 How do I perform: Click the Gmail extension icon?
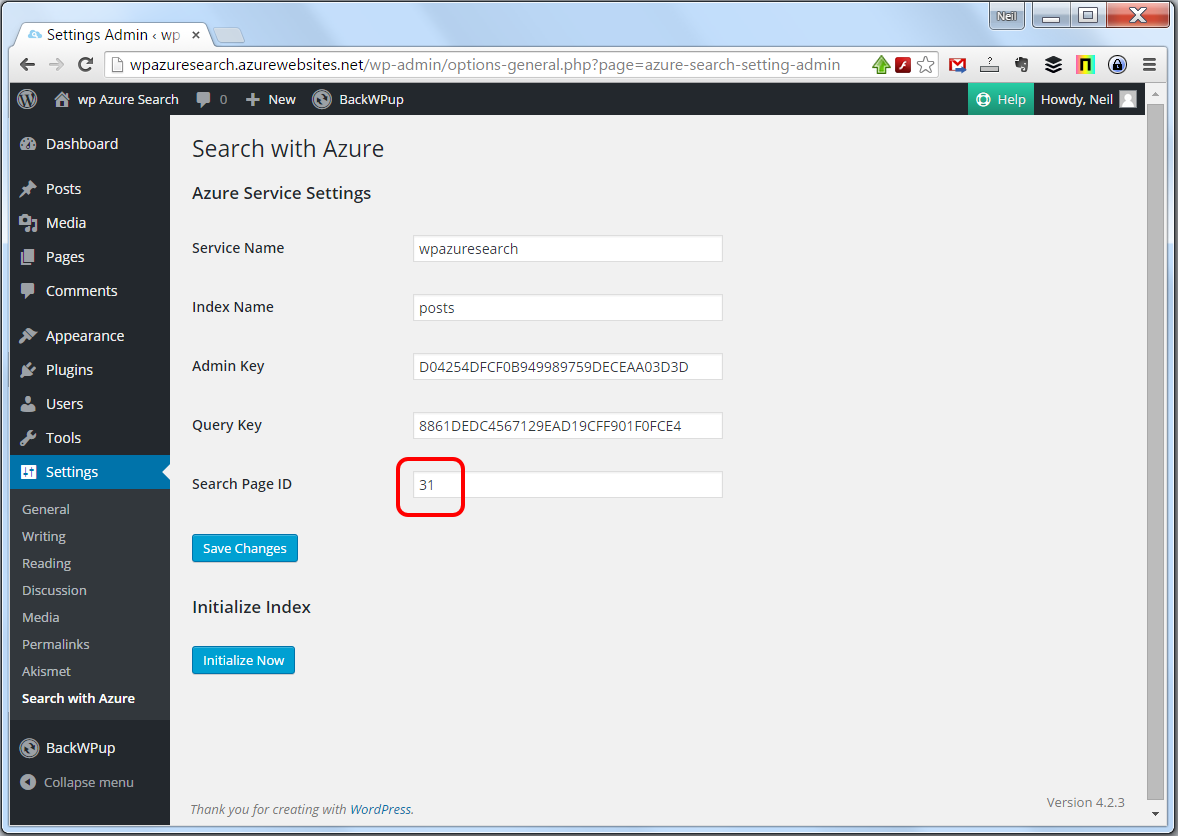click(x=957, y=65)
